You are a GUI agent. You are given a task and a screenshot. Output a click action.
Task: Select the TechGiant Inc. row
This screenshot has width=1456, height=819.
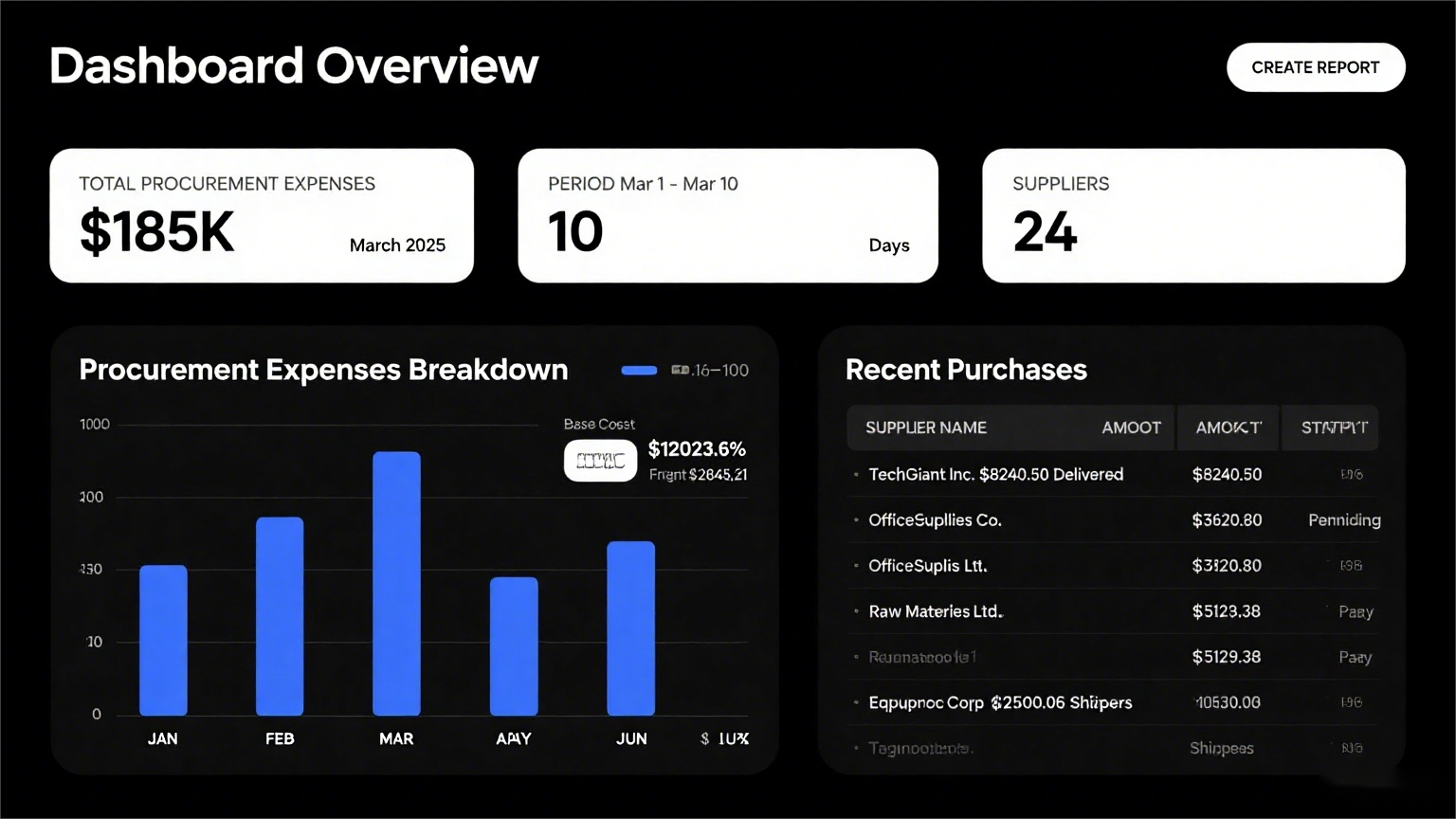[x=995, y=474]
